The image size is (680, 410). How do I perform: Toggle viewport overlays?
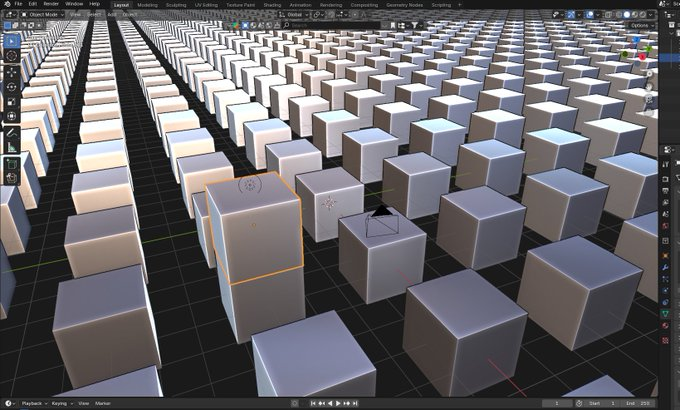(590, 15)
